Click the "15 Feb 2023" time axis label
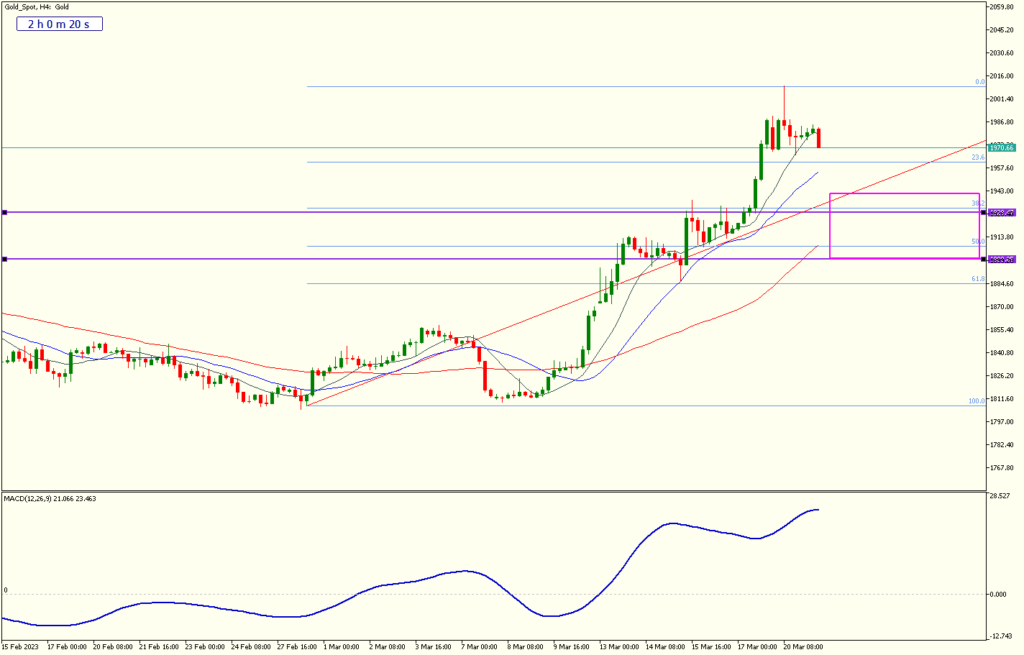The image size is (1024, 655). 24,647
